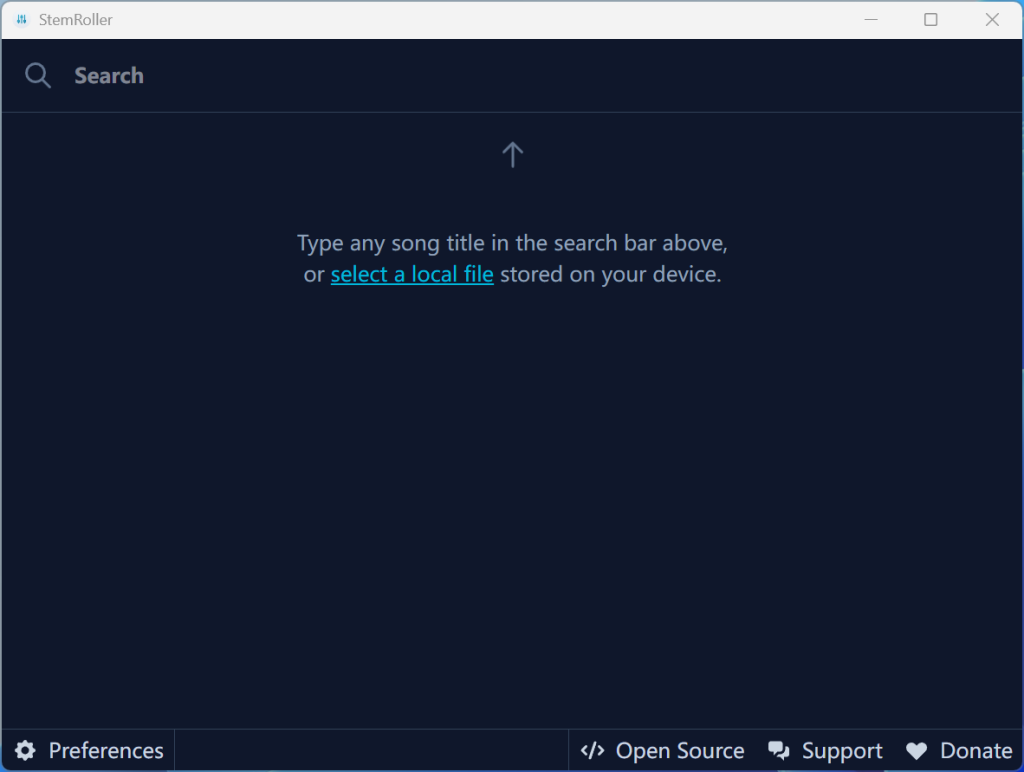Click the 'Type any song title' instruction text
This screenshot has height=772, width=1024.
pos(512,243)
